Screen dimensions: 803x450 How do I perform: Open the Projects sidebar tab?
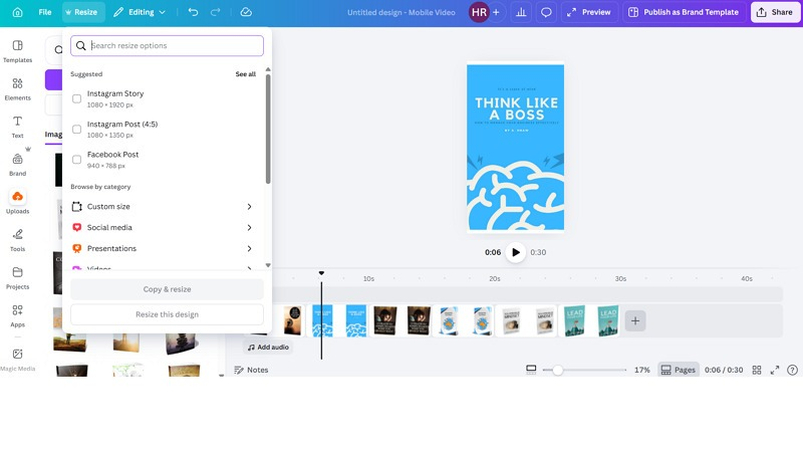click(x=17, y=278)
